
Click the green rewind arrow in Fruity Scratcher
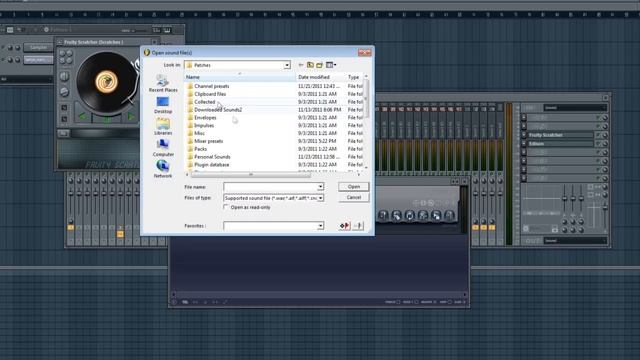click(x=83, y=117)
